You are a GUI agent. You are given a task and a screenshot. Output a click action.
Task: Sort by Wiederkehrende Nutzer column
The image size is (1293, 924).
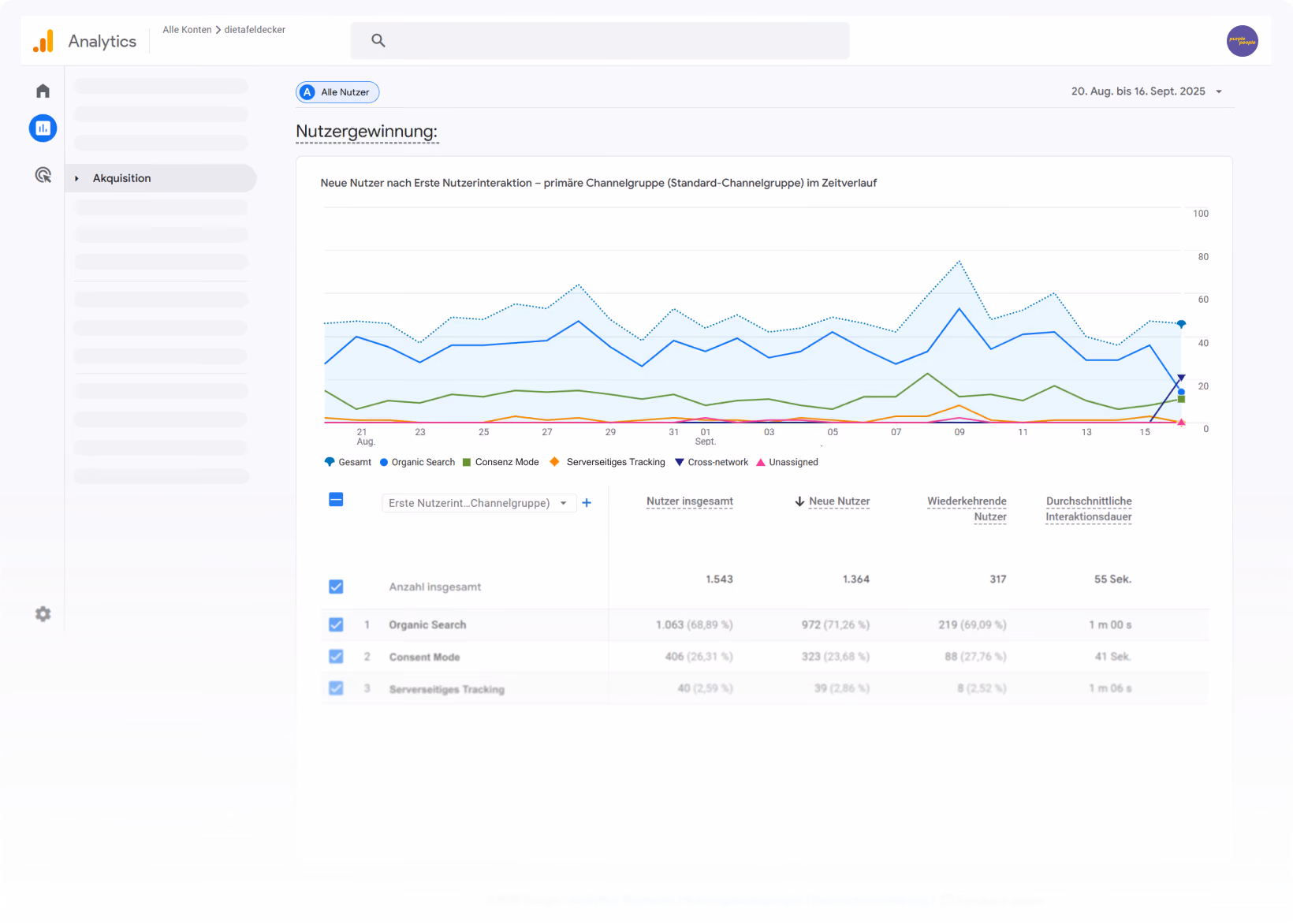pyautogui.click(x=967, y=509)
